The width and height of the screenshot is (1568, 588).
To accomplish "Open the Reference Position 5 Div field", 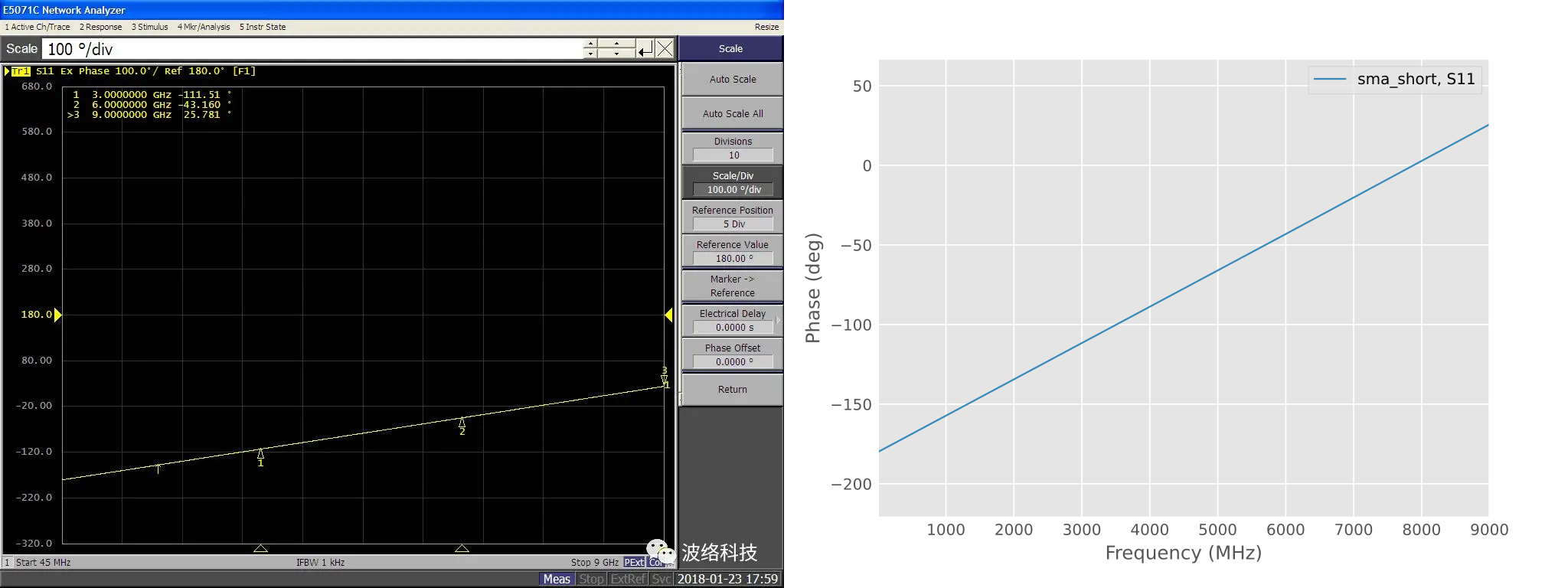I will pos(733,224).
